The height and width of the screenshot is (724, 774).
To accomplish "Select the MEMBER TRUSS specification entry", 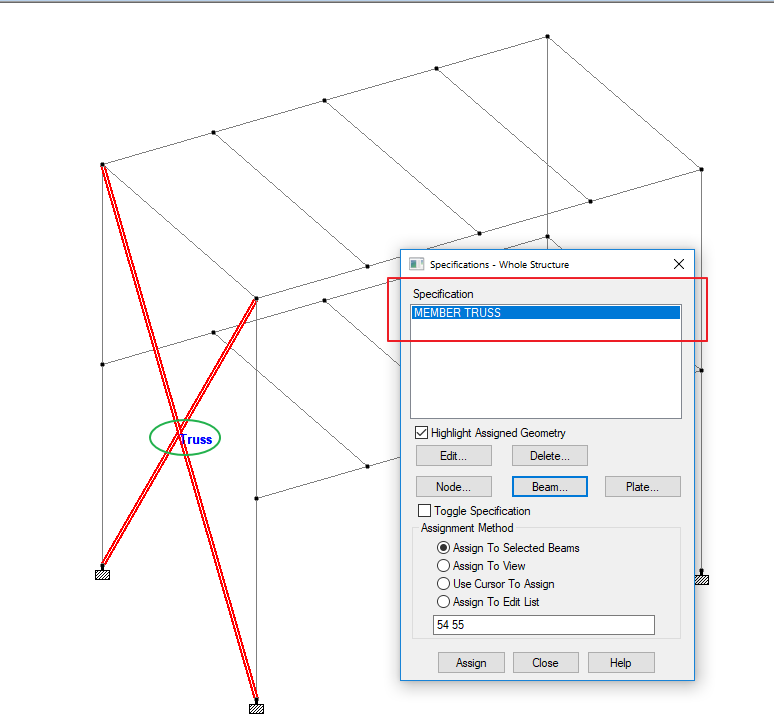I will [545, 313].
